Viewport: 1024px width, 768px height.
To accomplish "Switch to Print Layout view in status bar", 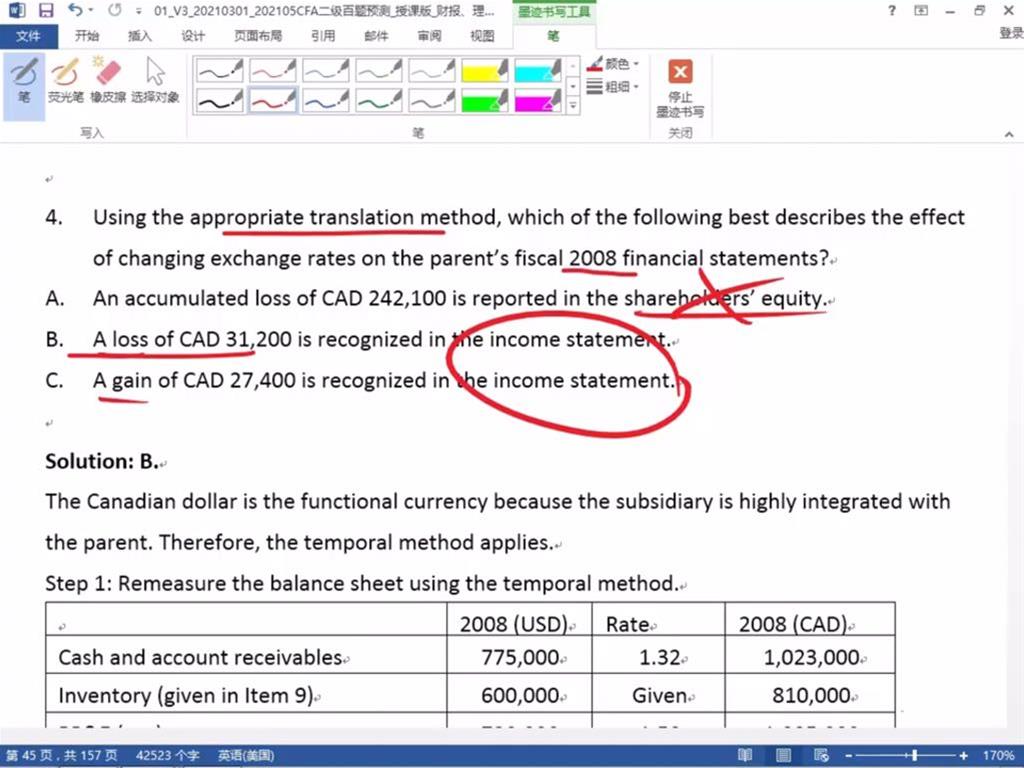I will [x=783, y=756].
